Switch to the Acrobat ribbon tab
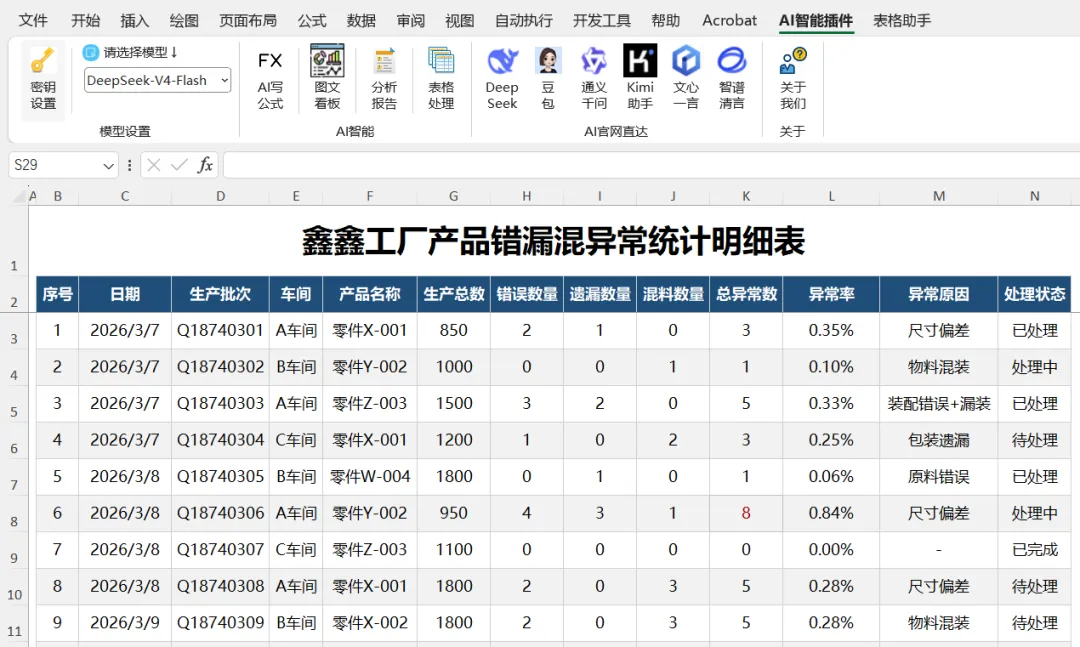This screenshot has height=647, width=1080. [x=729, y=21]
